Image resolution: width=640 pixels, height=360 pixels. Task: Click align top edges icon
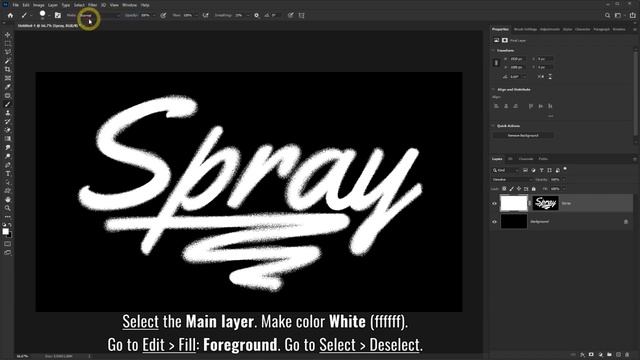531,106
